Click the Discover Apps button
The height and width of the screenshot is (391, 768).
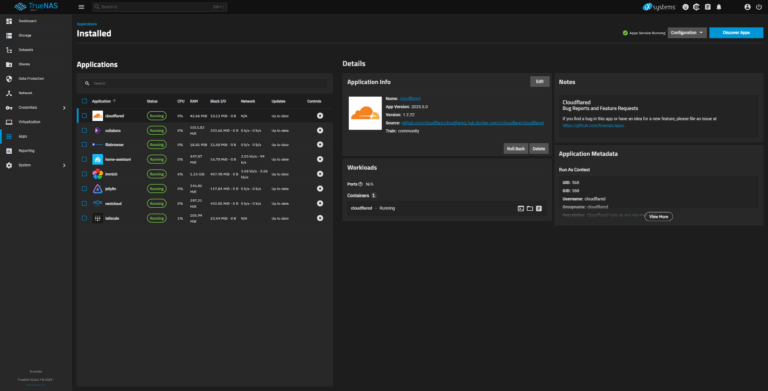click(x=736, y=33)
